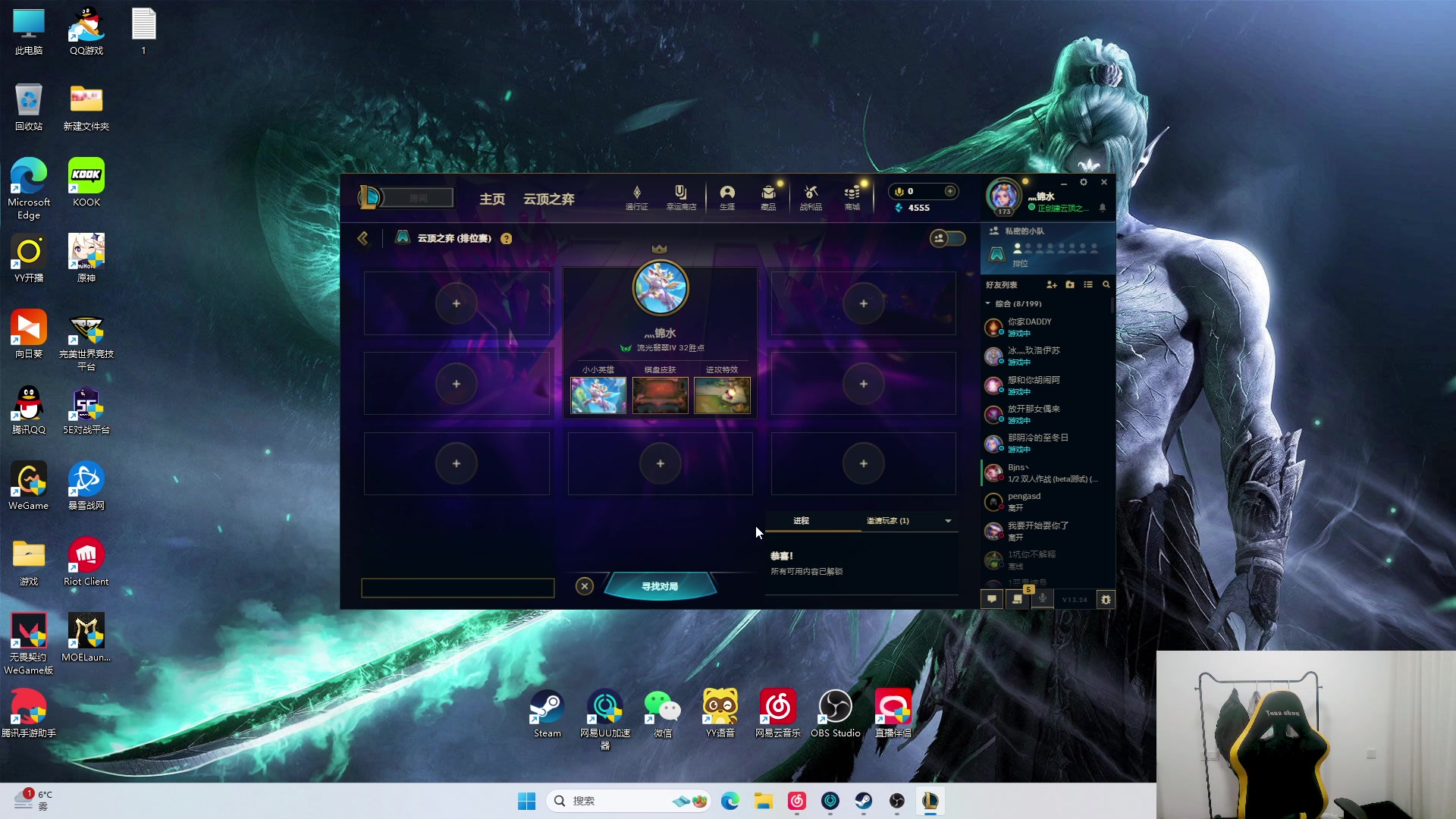
Task: Click the add friend icon
Action: point(1051,284)
